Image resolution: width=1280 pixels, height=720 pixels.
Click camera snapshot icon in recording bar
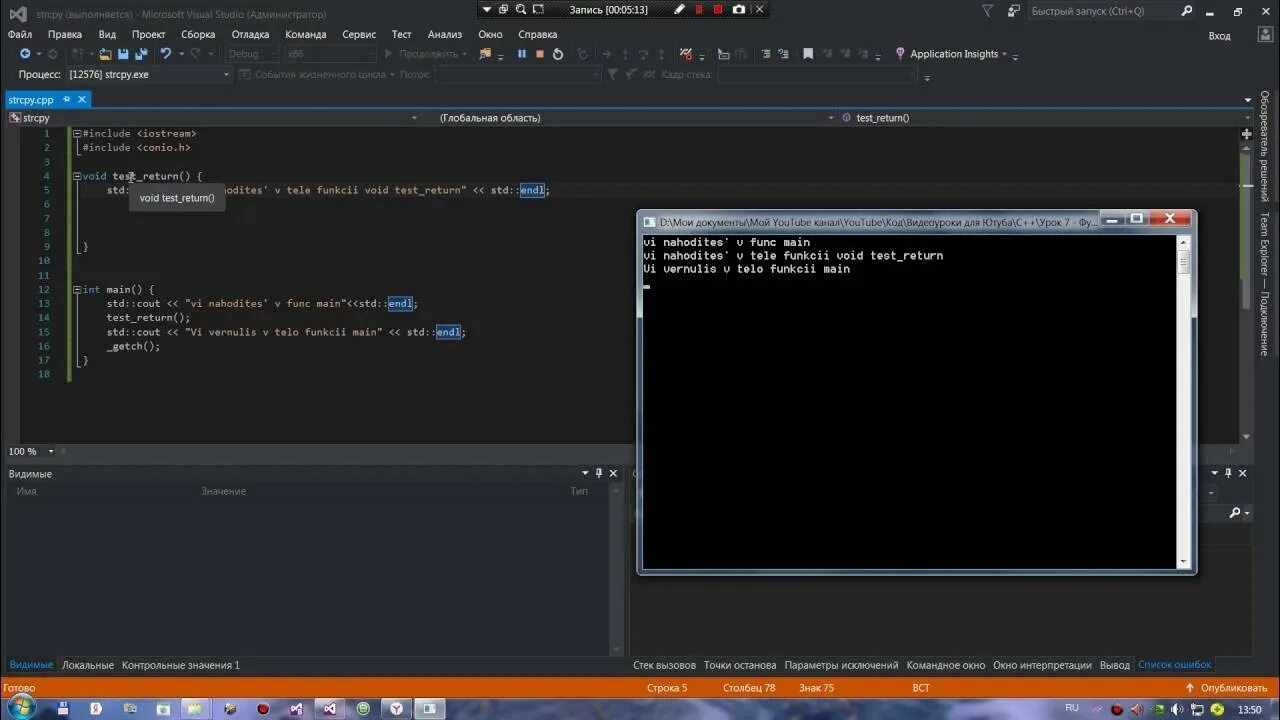(738, 9)
